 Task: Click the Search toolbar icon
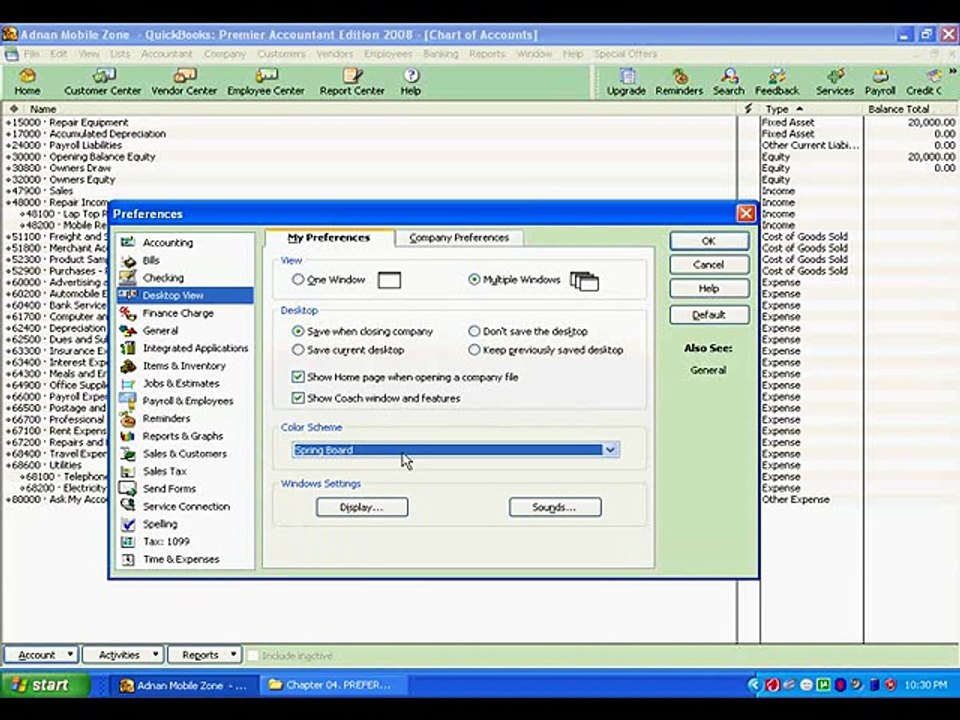729,82
